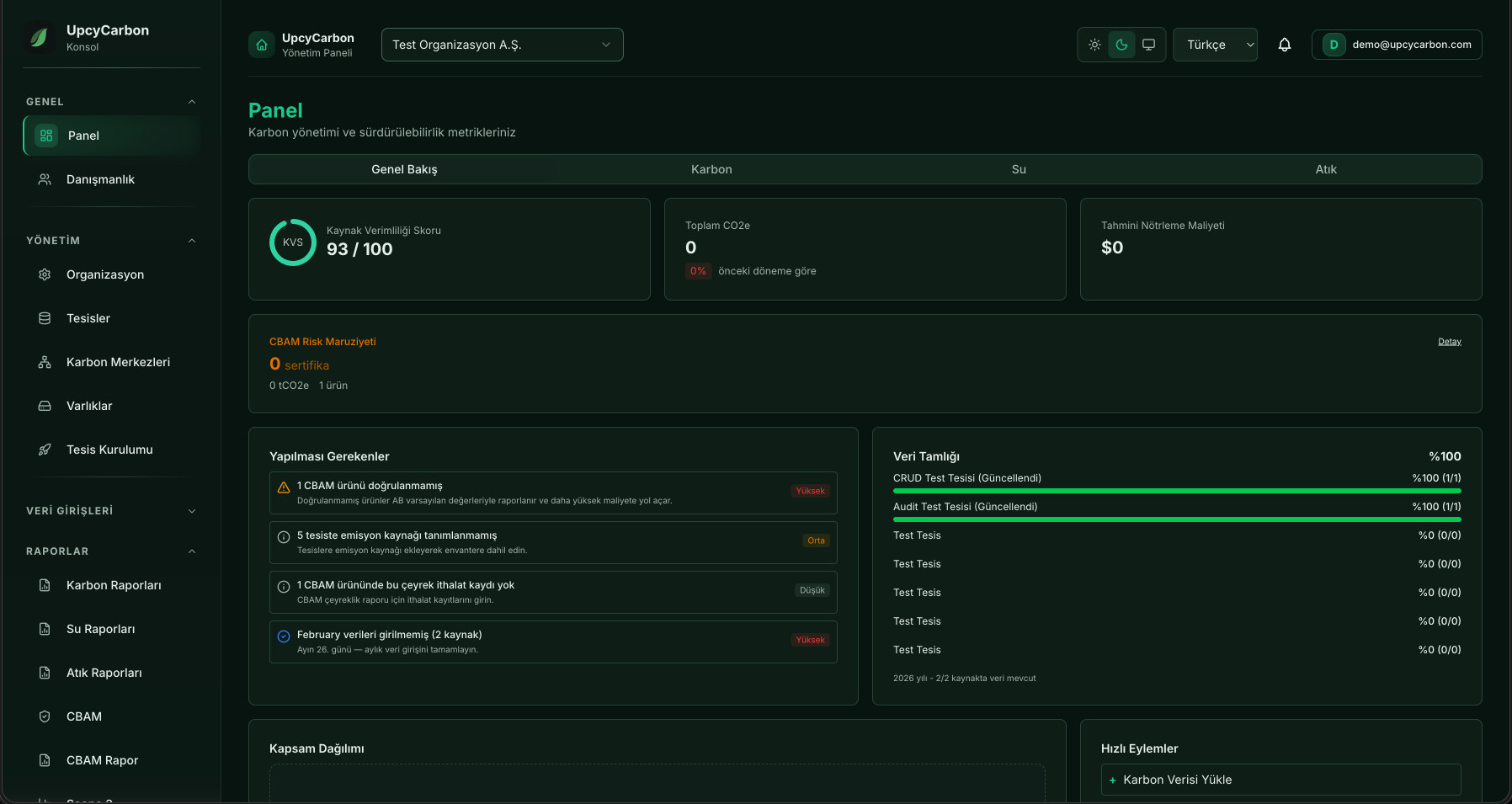Click Karbon Verisi Yükle quick action
The width and height of the screenshot is (1512, 804).
pos(1280,780)
